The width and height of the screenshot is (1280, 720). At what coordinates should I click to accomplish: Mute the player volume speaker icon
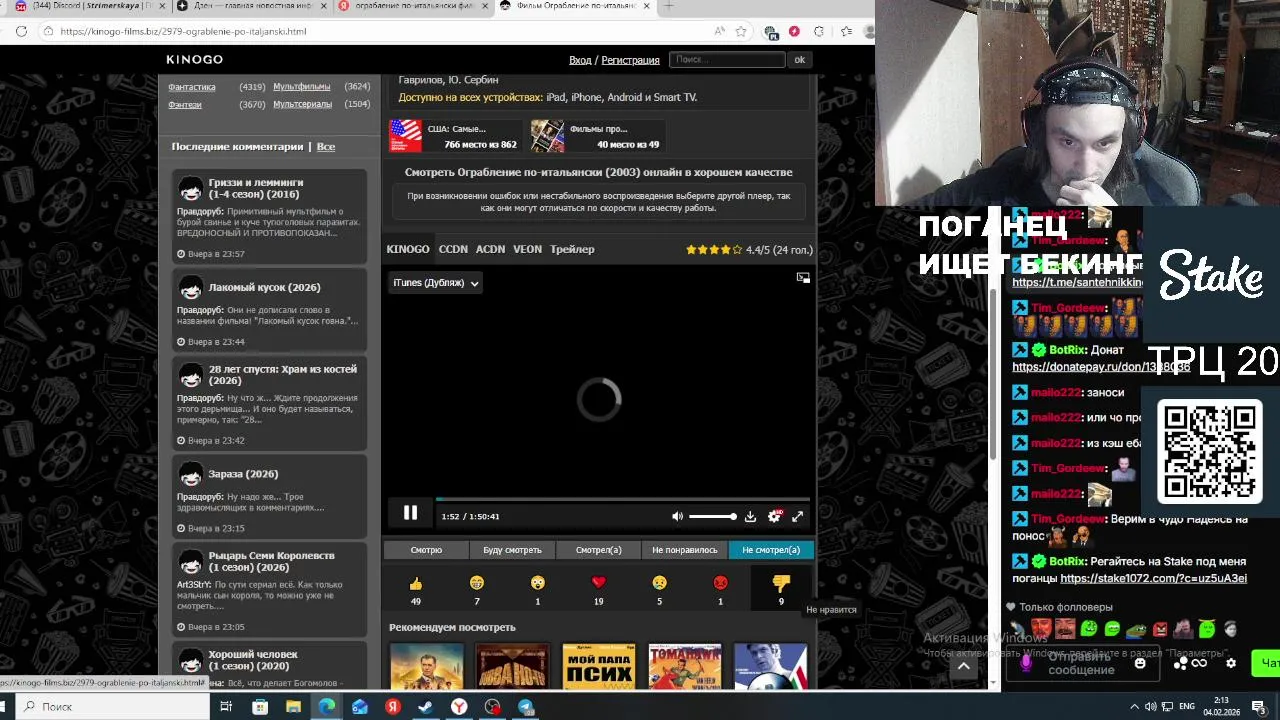[x=677, y=516]
